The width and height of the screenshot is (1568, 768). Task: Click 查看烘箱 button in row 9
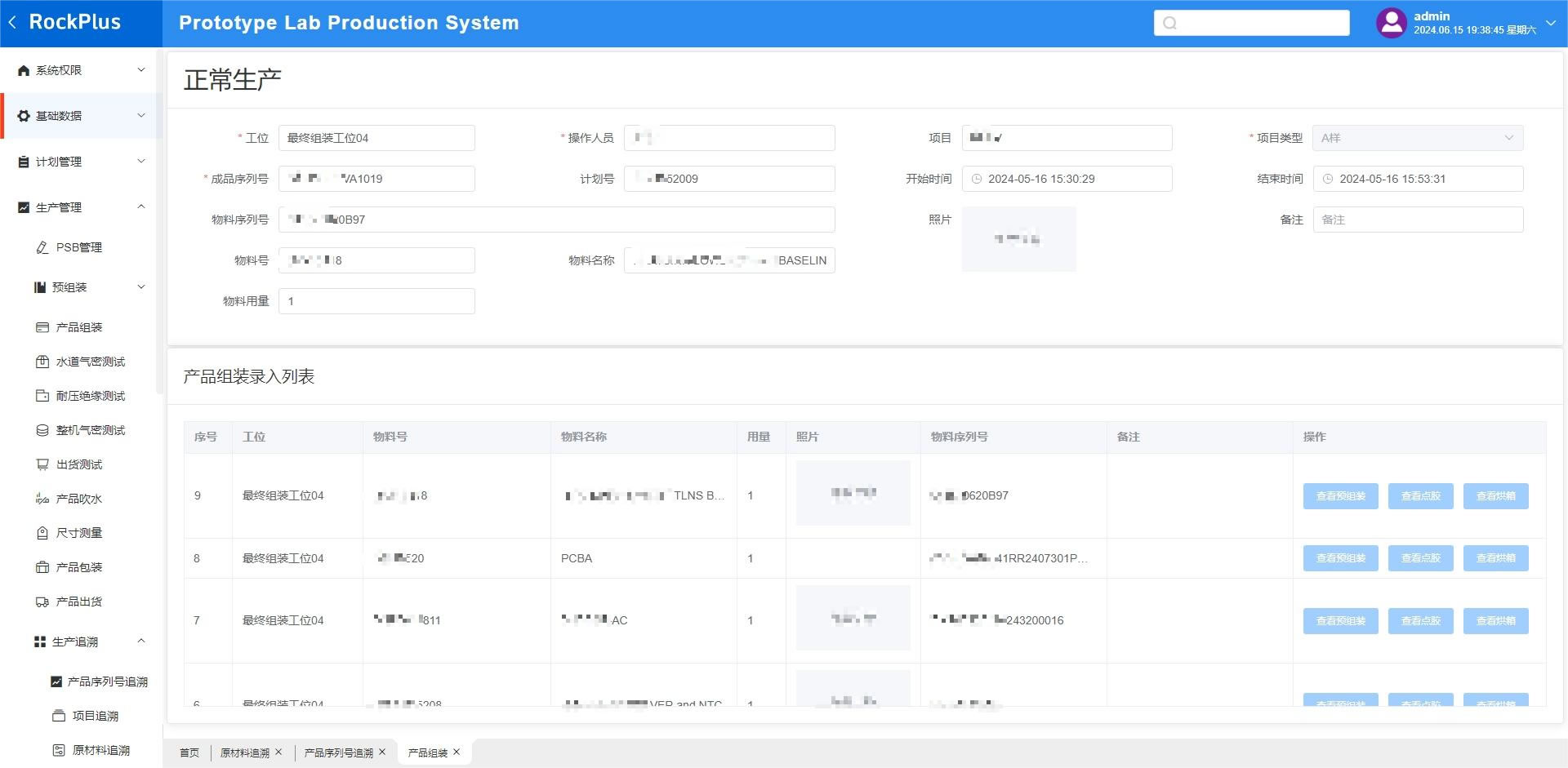[x=1496, y=496]
